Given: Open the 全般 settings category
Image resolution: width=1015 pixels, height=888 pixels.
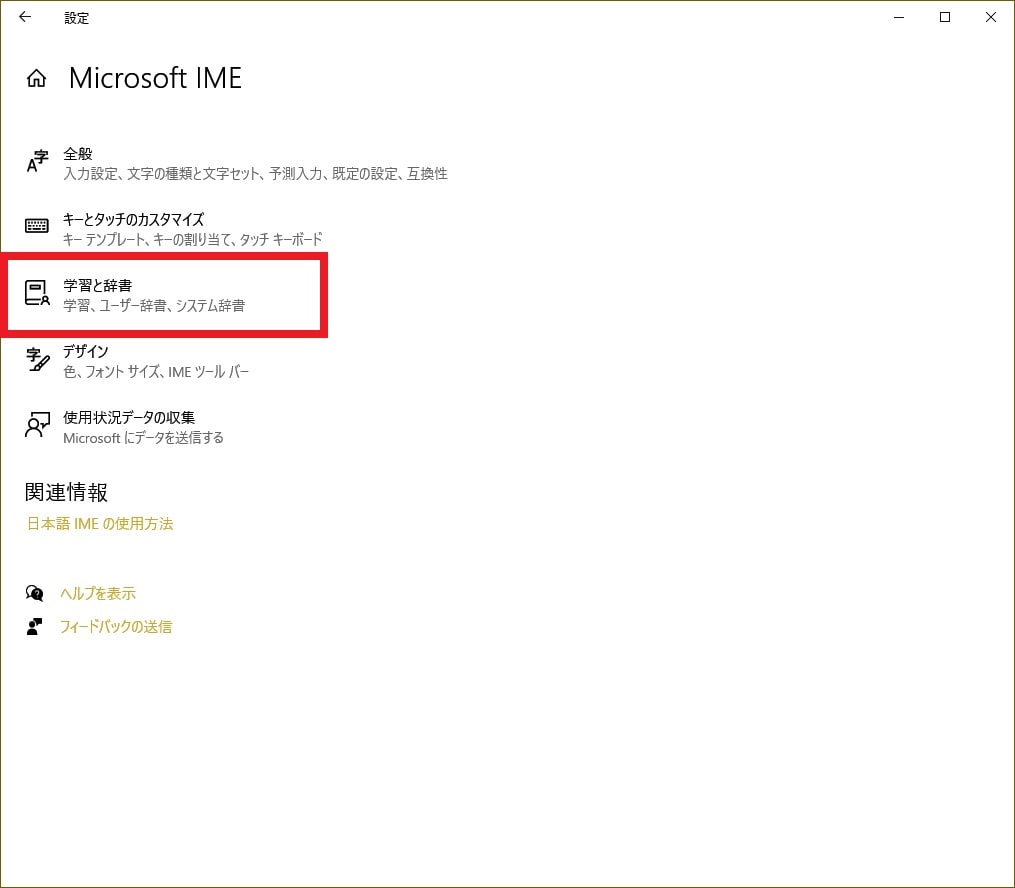Looking at the screenshot, I should 237,163.
